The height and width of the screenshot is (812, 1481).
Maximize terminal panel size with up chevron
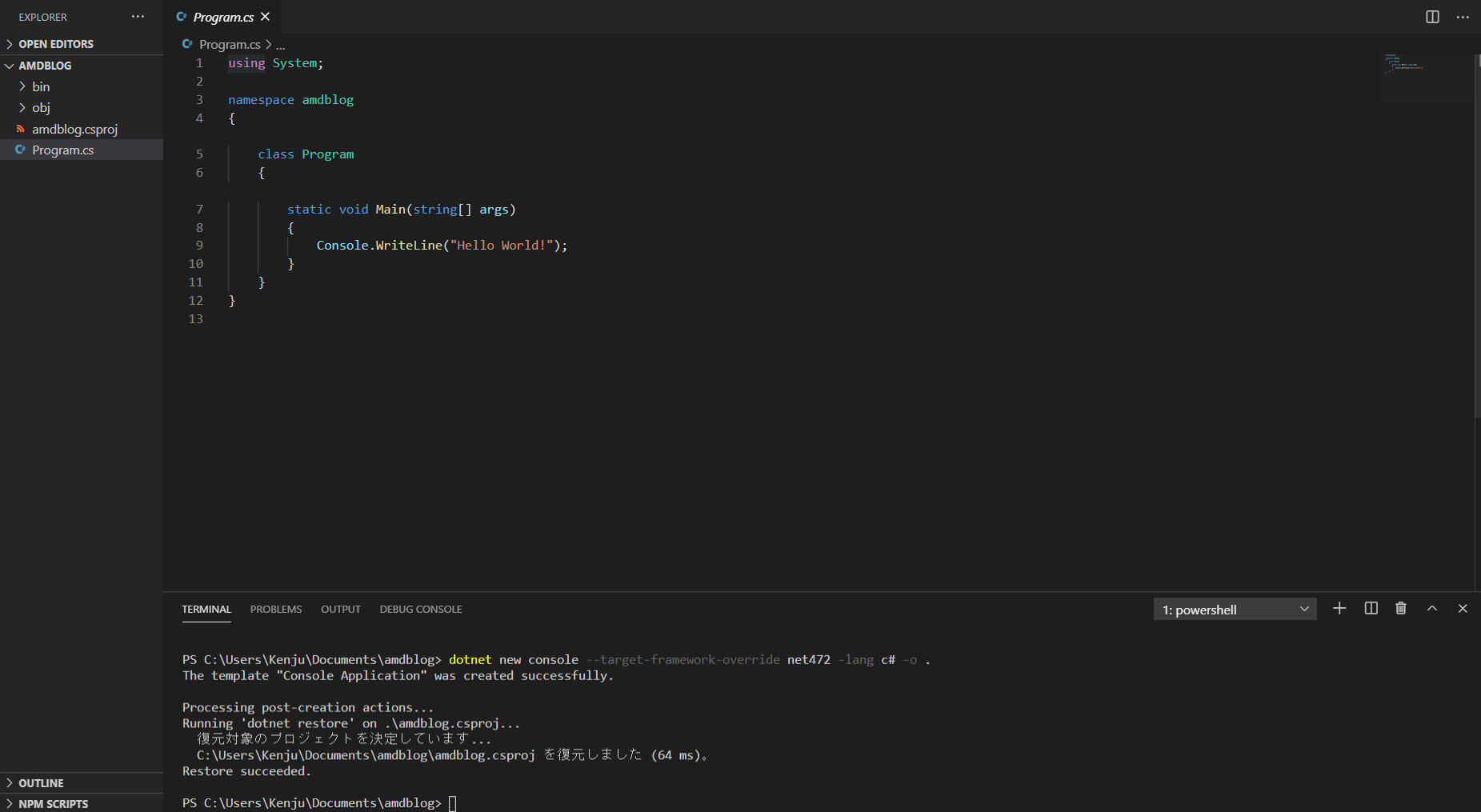click(1432, 609)
